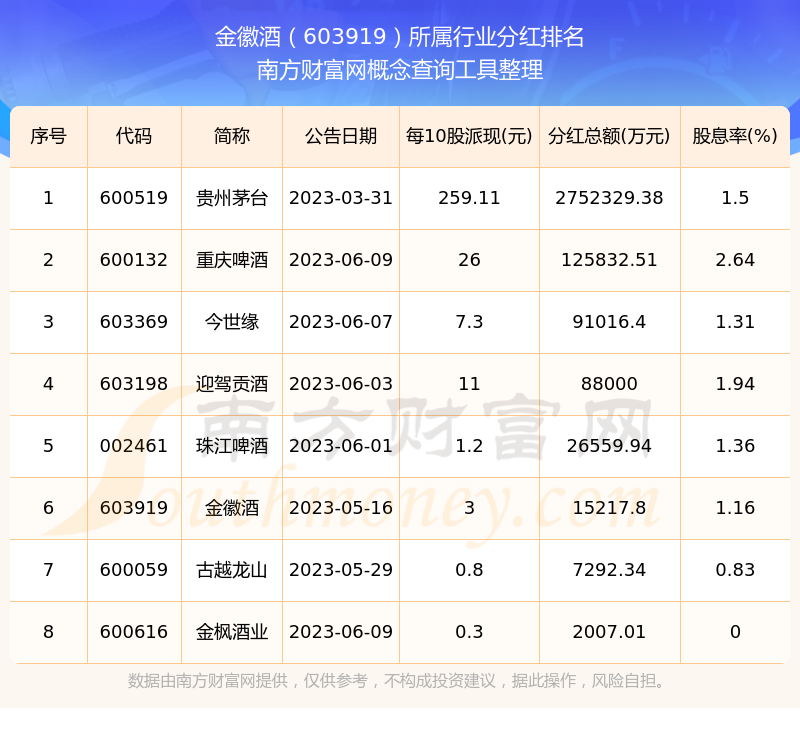Click stock code 603369

134,322
